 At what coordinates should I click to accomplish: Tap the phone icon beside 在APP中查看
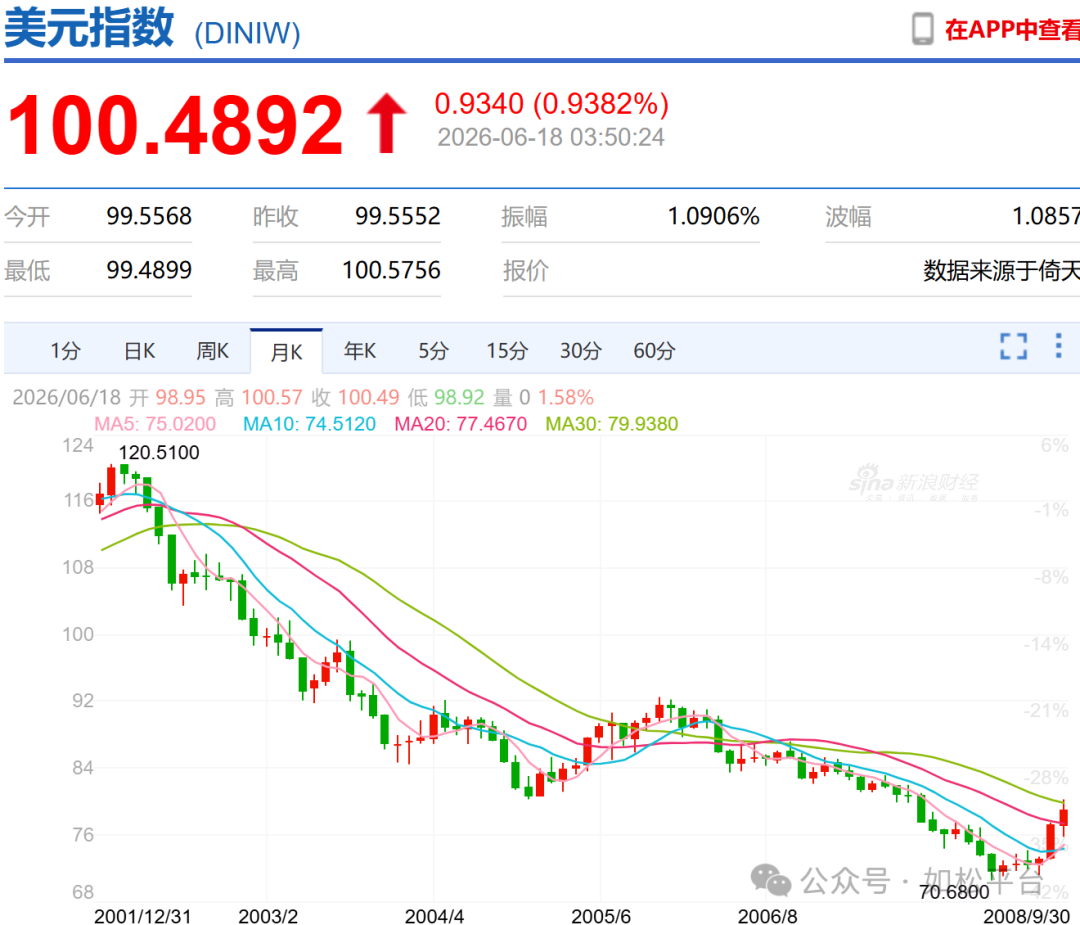click(922, 30)
